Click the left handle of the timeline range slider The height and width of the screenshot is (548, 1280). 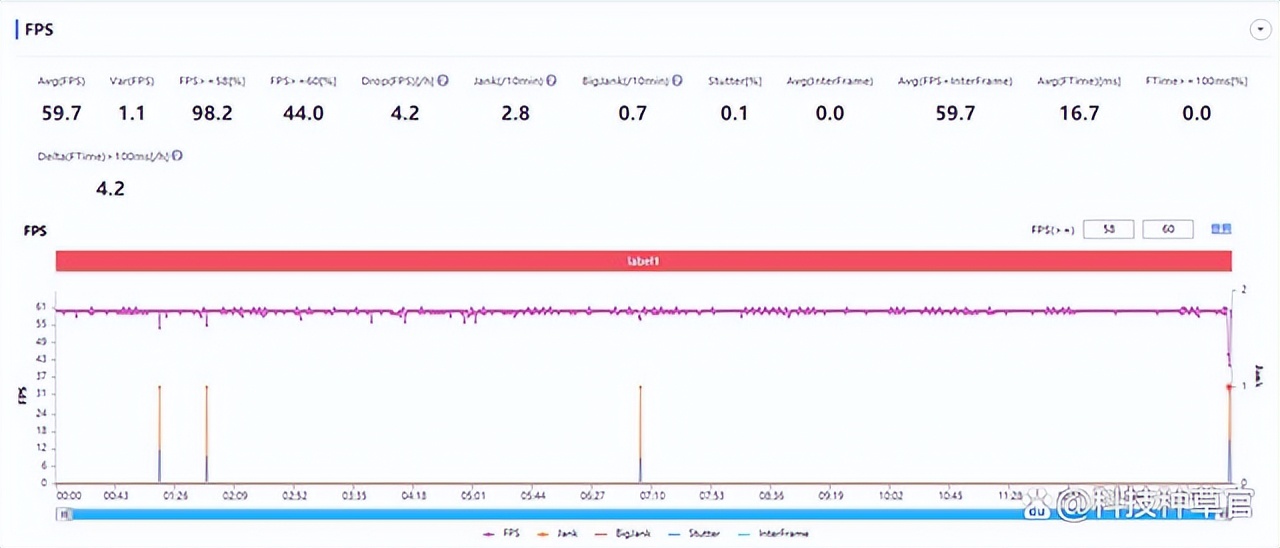pyautogui.click(x=64, y=514)
